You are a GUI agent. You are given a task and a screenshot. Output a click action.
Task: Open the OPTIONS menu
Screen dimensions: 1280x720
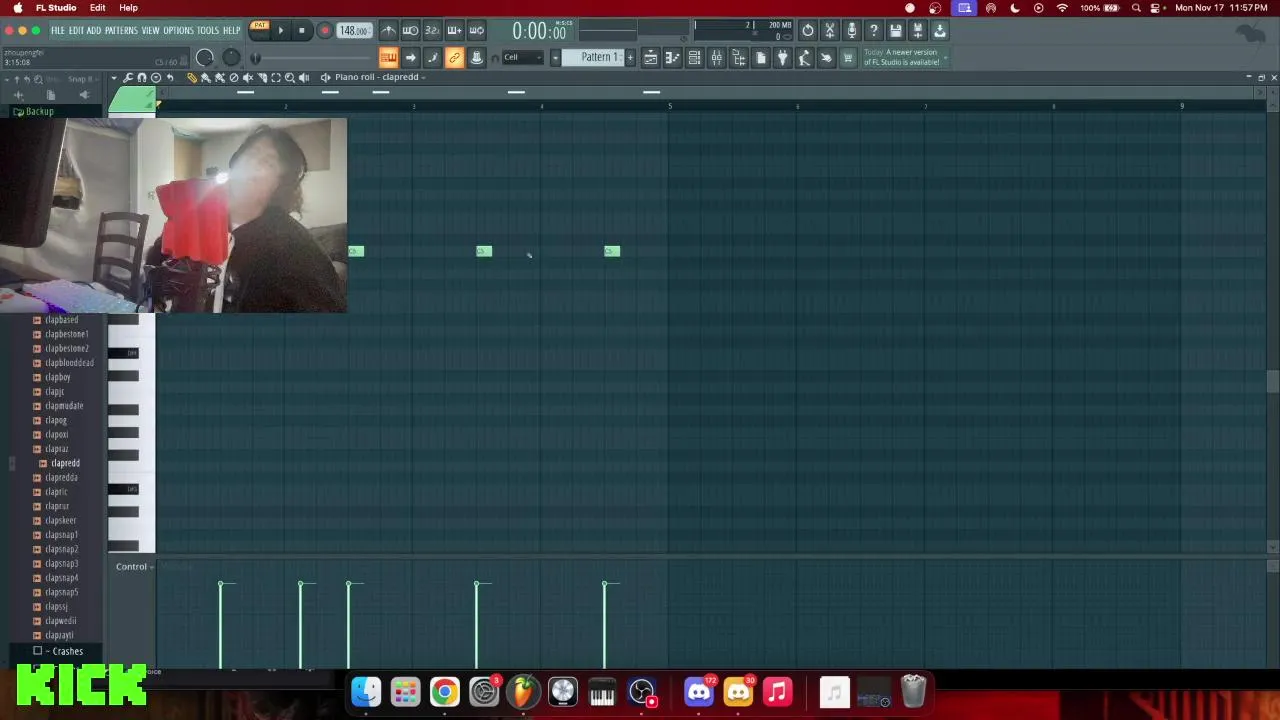click(178, 30)
